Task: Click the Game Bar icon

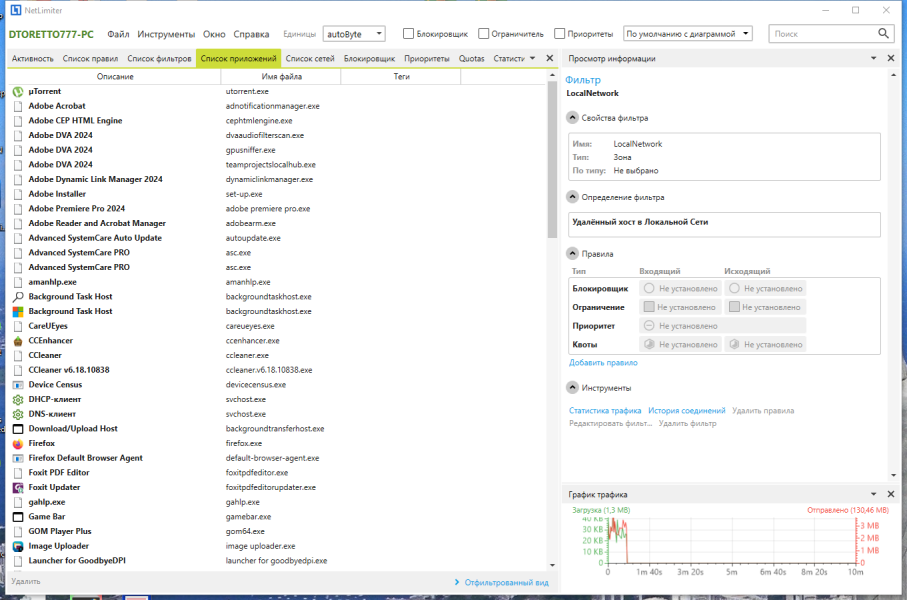Action: (18, 517)
